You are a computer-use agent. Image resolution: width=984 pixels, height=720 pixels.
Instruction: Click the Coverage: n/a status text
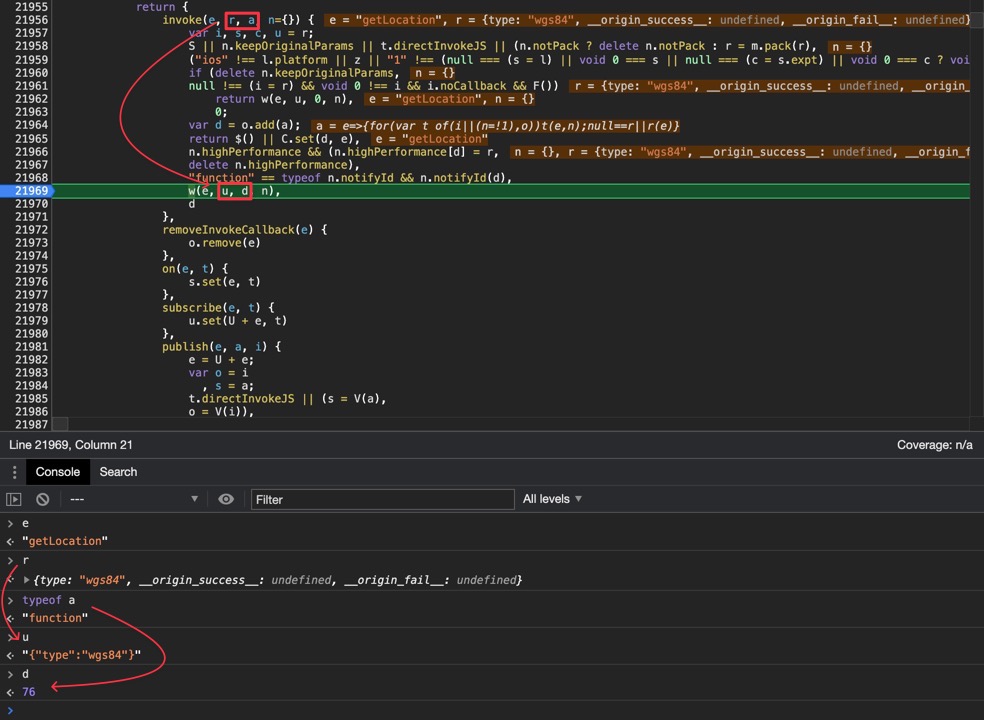pos(934,445)
